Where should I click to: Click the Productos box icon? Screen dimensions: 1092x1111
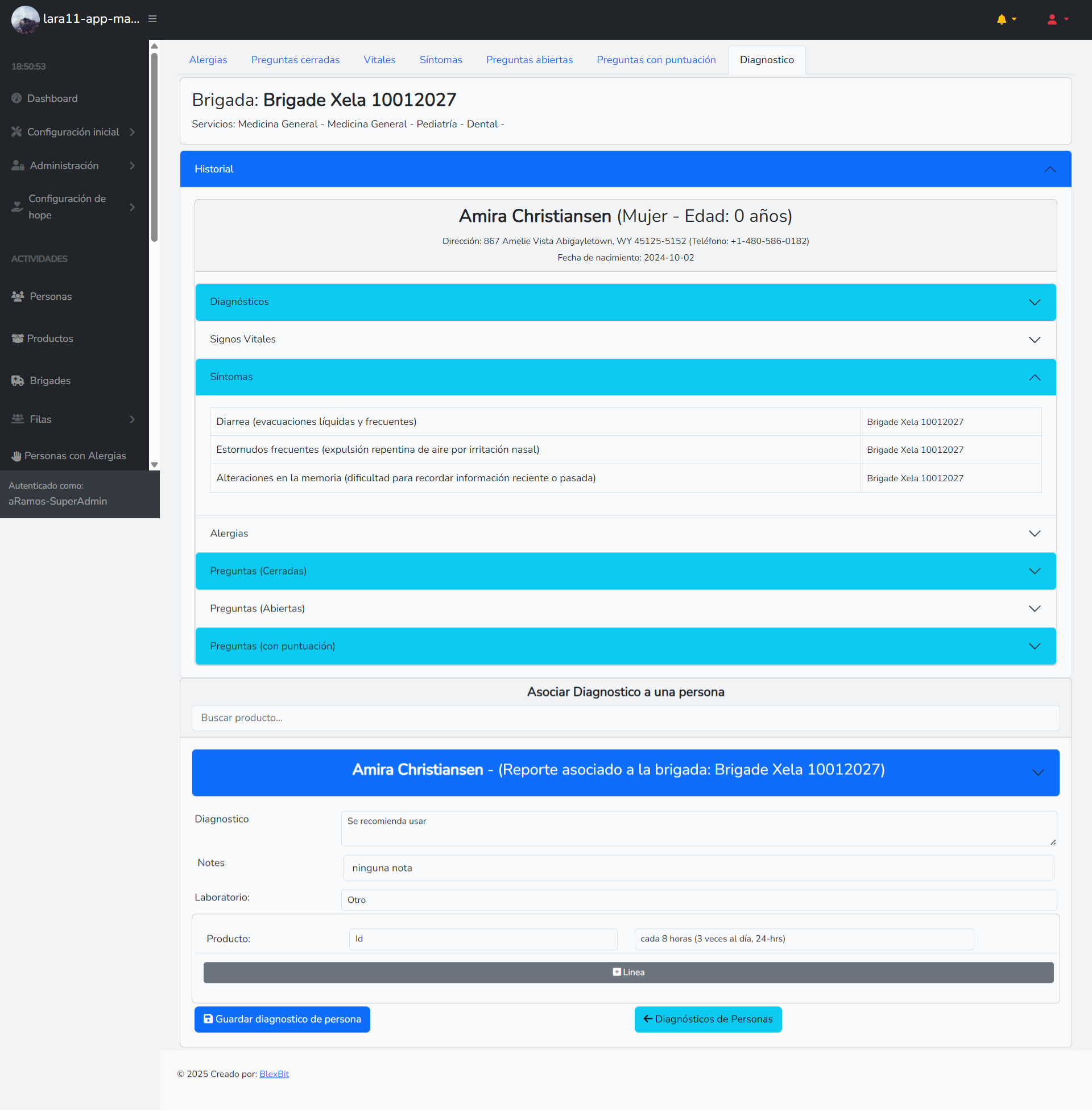[18, 338]
